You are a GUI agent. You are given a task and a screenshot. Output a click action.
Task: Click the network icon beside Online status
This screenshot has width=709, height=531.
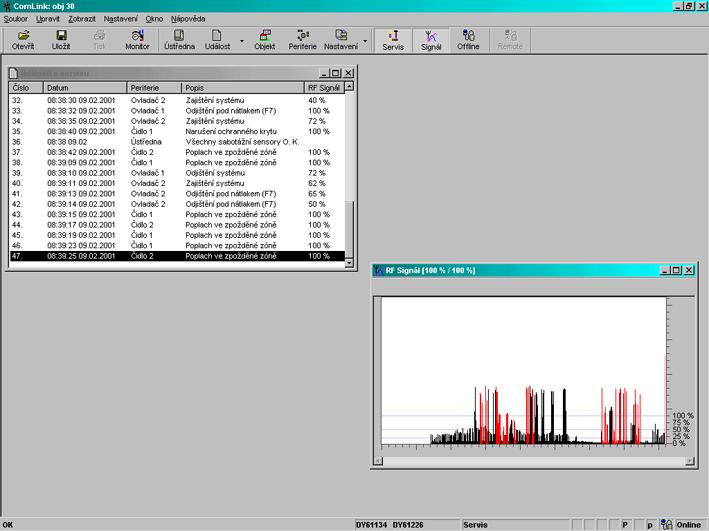[x=666, y=525]
